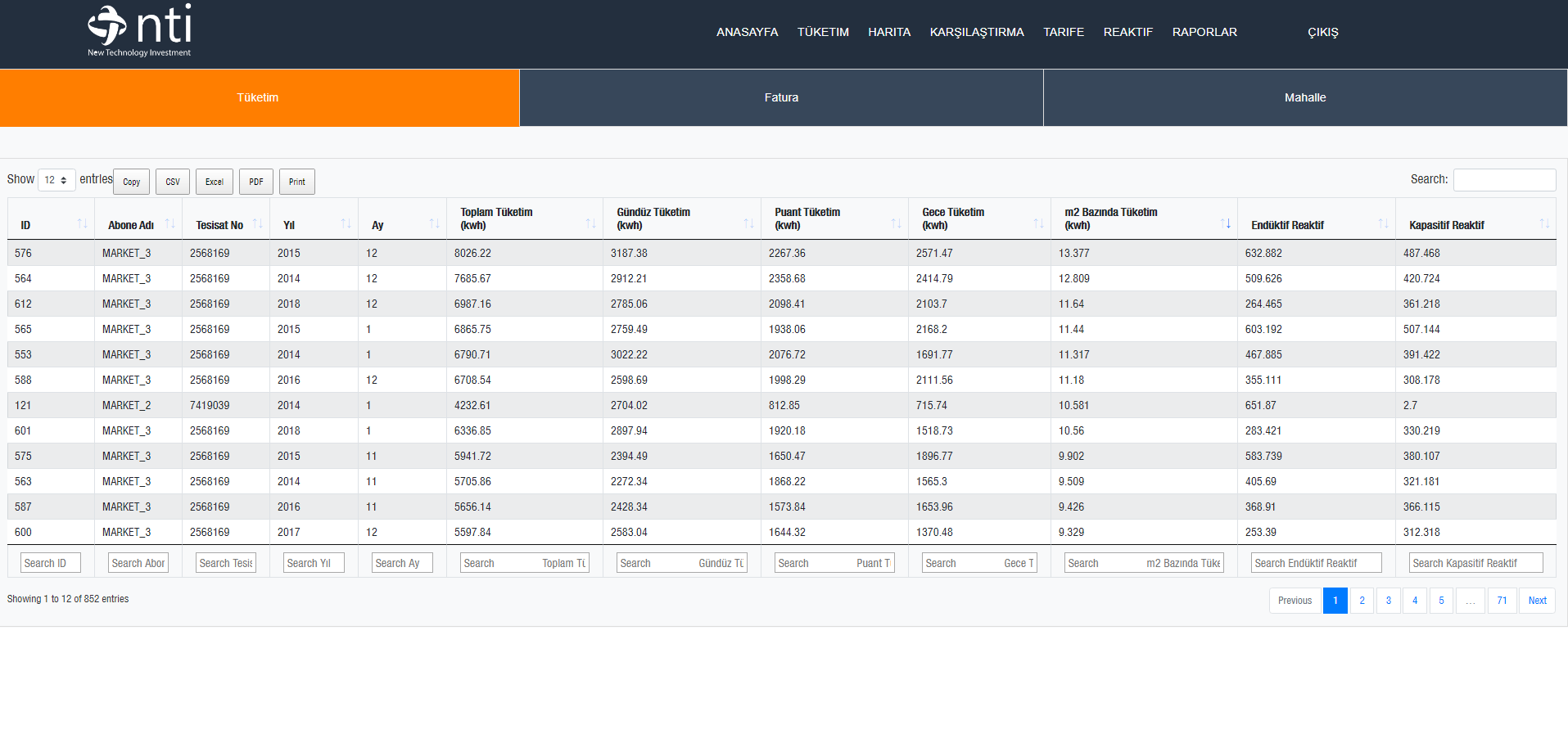The width and height of the screenshot is (1568, 734).
Task: Jump to last page 71
Action: pos(1502,601)
